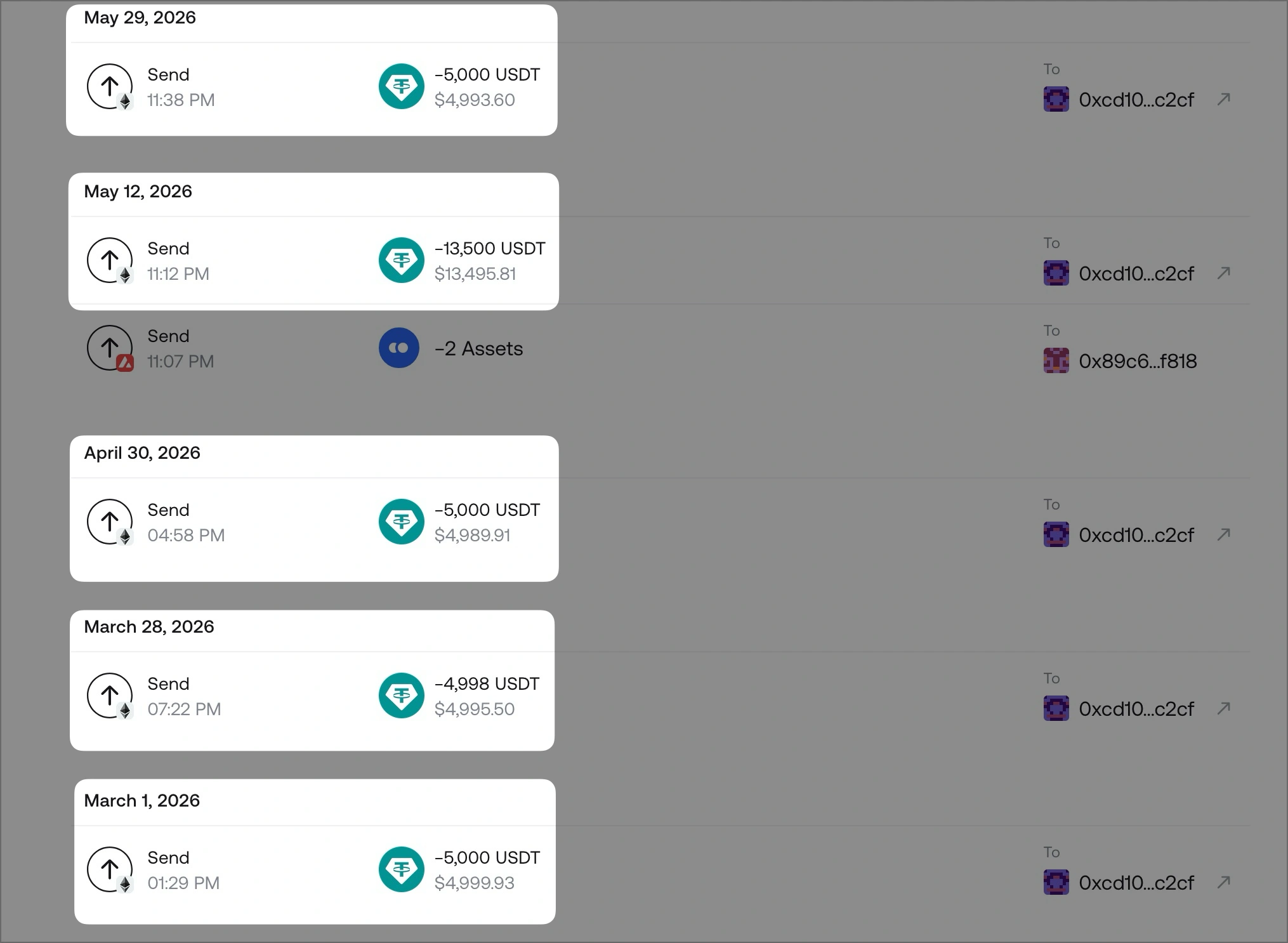Open the -2 Assets send transaction
The height and width of the screenshot is (943, 1288).
660,348
